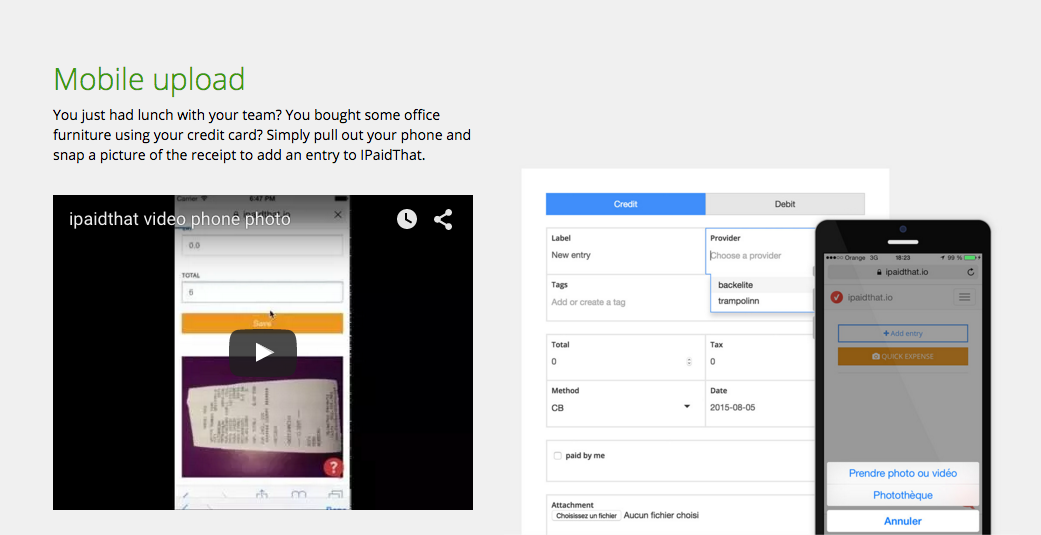
Task: Click the video share icon
Action: (x=443, y=219)
